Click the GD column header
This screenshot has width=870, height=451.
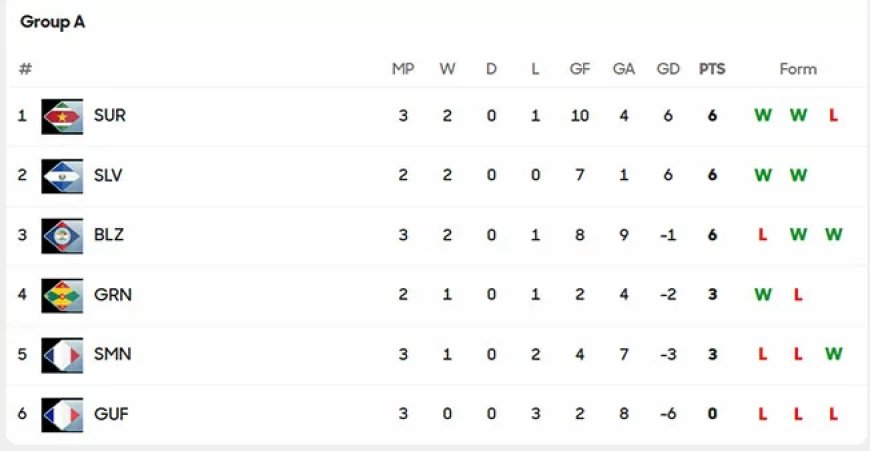tap(668, 69)
